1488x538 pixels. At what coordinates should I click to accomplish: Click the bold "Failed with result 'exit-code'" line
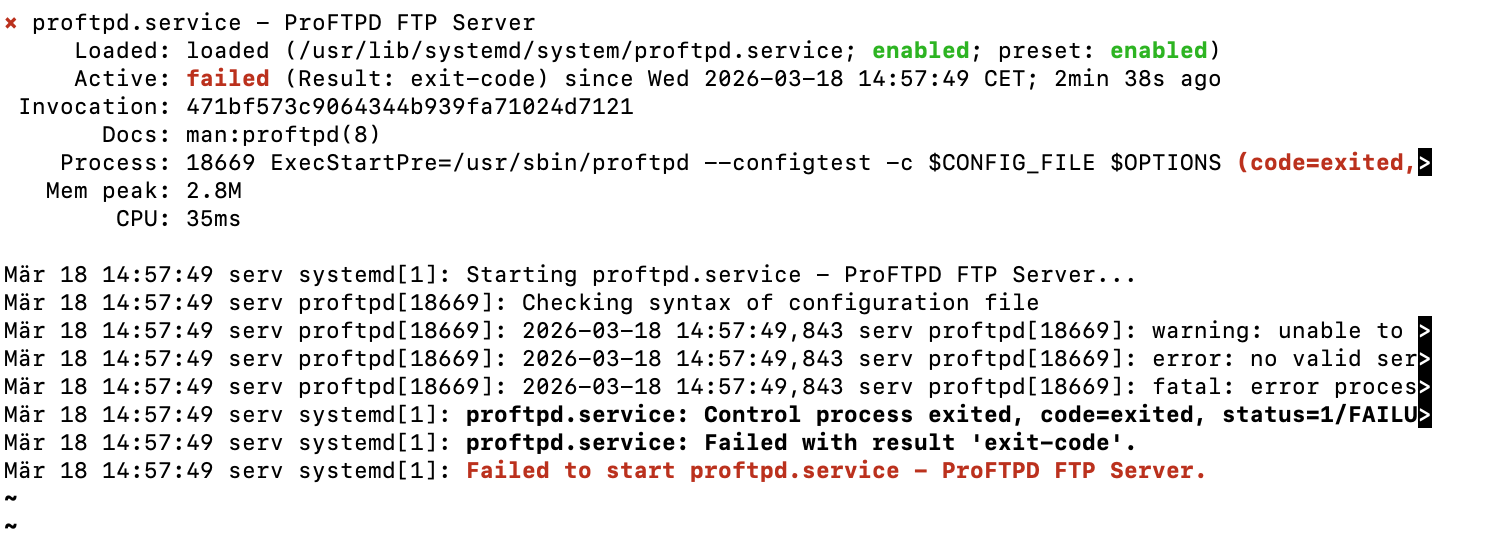click(801, 443)
